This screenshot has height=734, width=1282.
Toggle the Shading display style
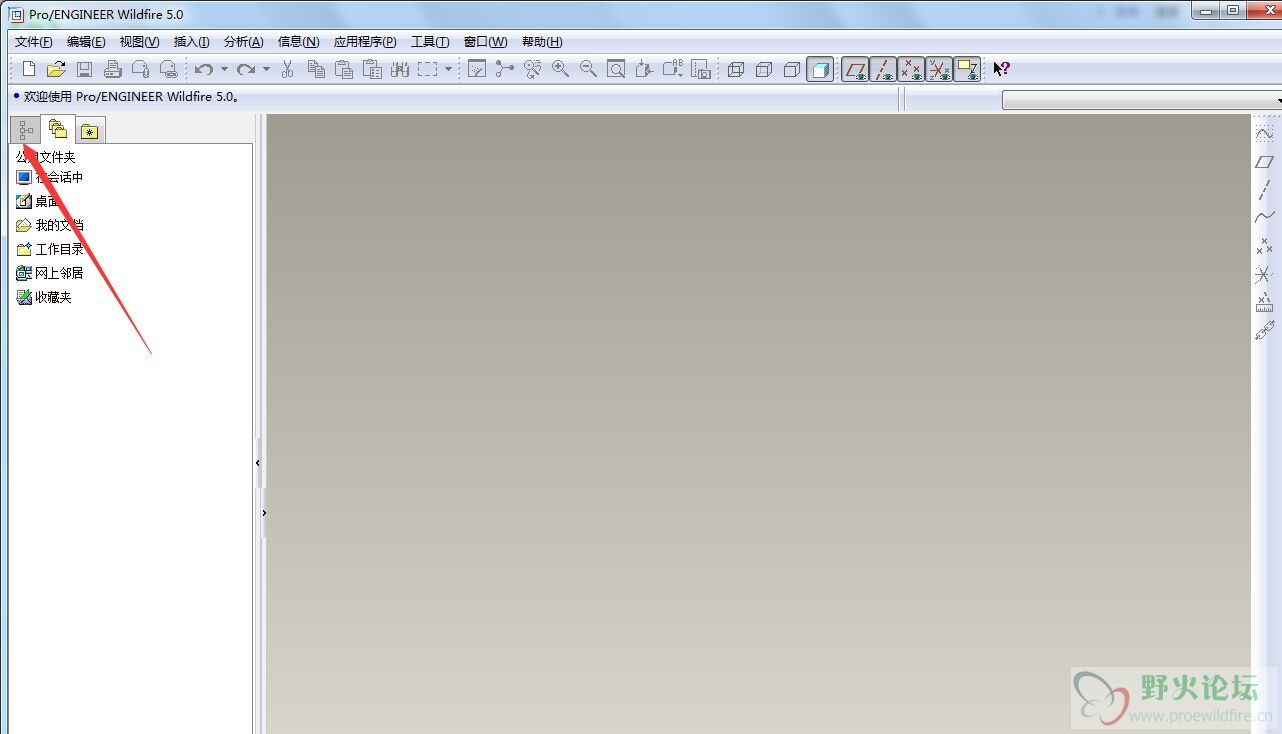(x=820, y=69)
